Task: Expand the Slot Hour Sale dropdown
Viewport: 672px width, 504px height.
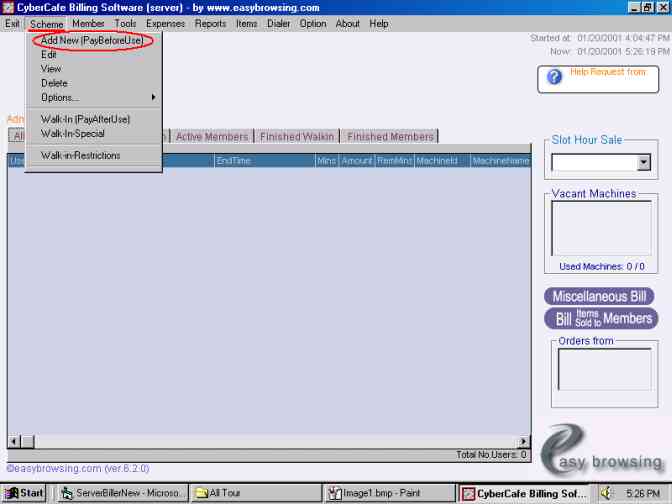Action: coord(643,162)
